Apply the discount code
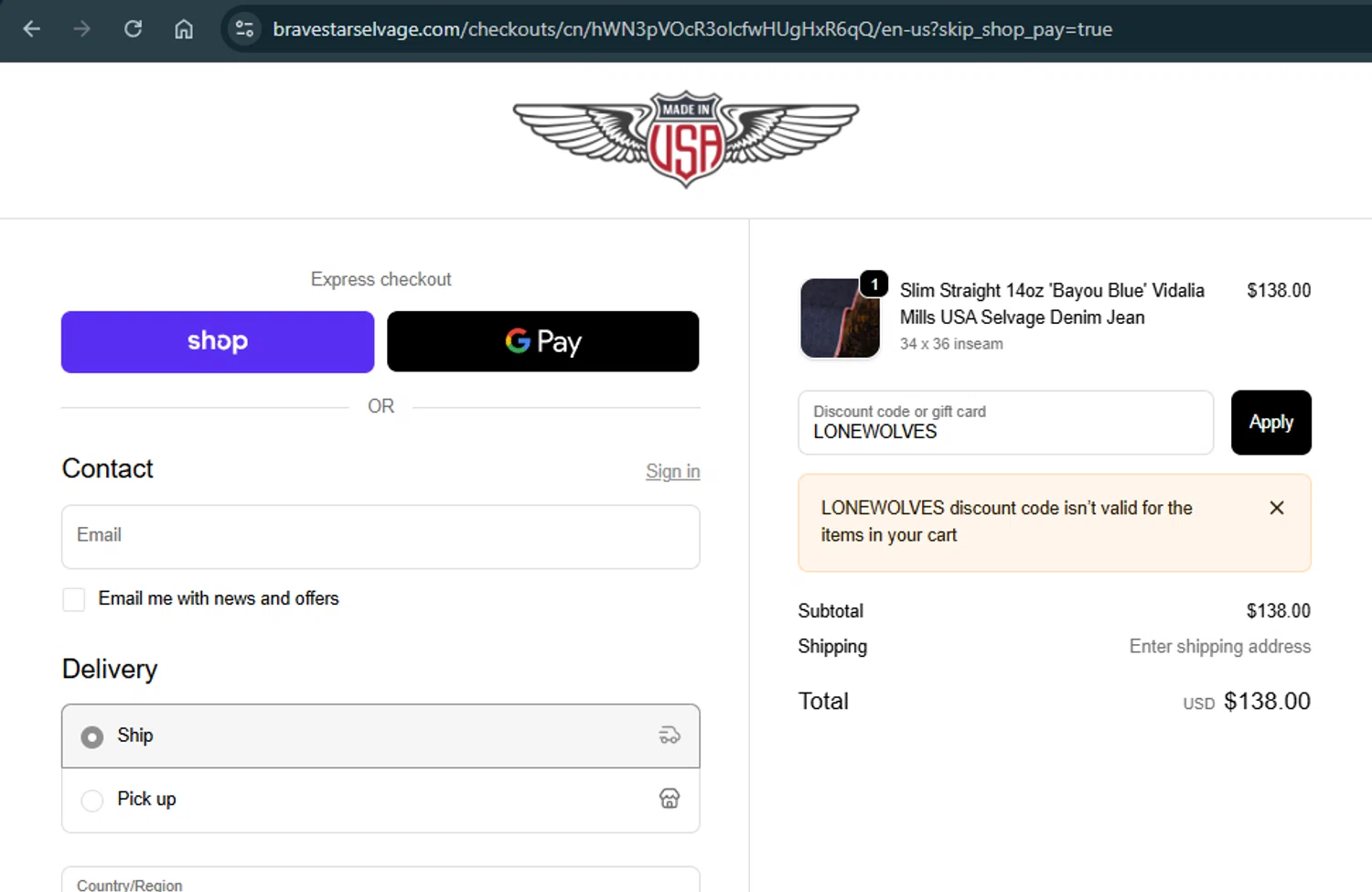Screen dimensions: 1372x892 1270,423
